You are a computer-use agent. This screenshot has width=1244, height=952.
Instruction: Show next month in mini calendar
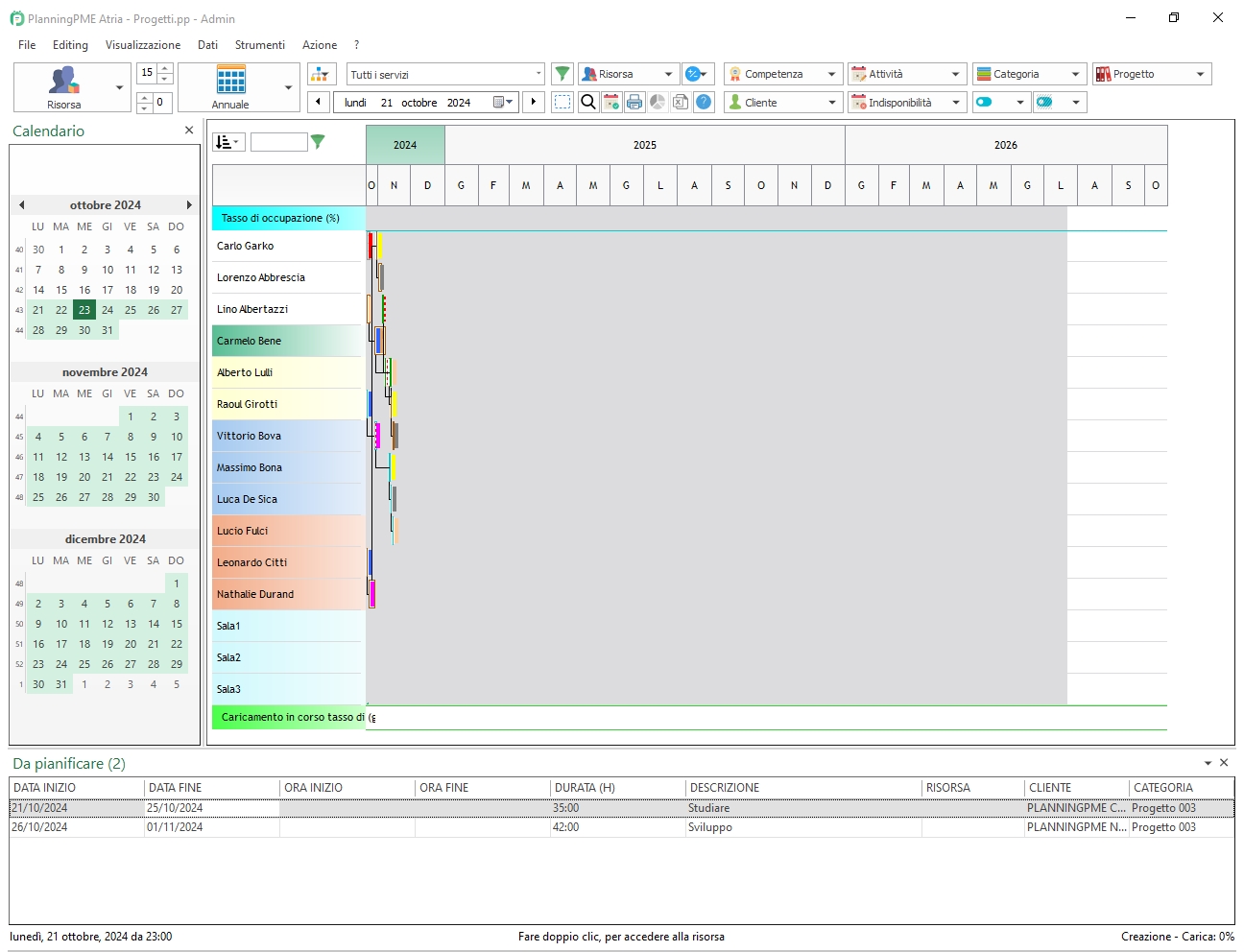(189, 204)
